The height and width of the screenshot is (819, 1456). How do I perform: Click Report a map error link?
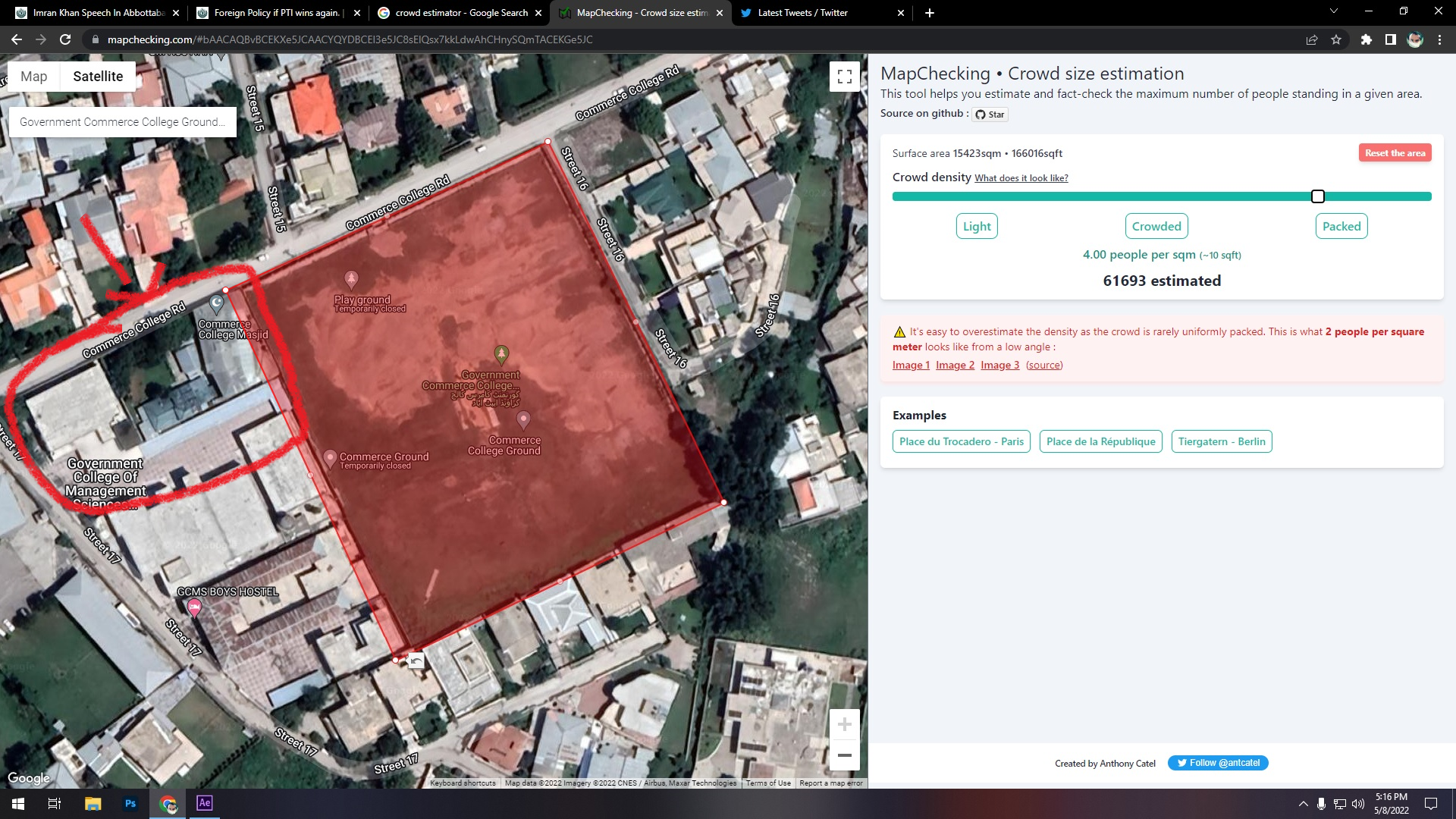[x=831, y=783]
